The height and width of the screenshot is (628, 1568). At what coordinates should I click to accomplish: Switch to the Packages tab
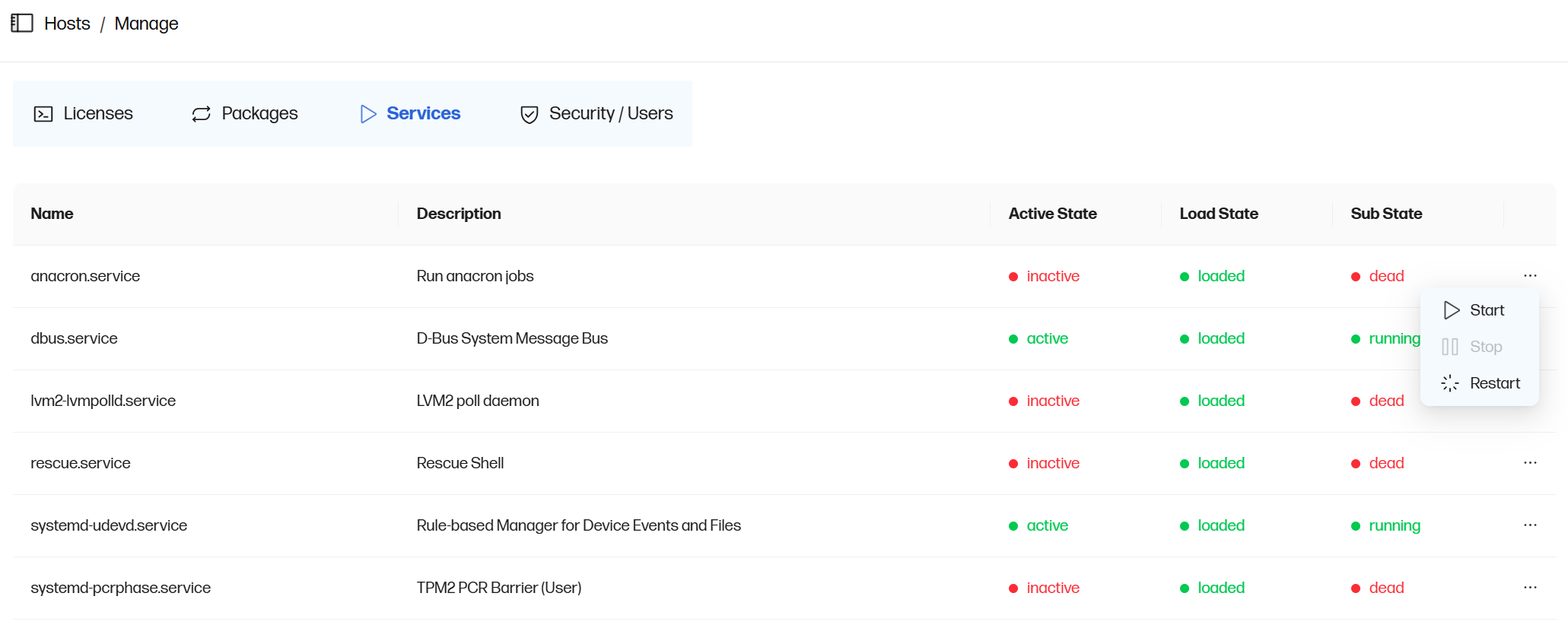point(259,113)
